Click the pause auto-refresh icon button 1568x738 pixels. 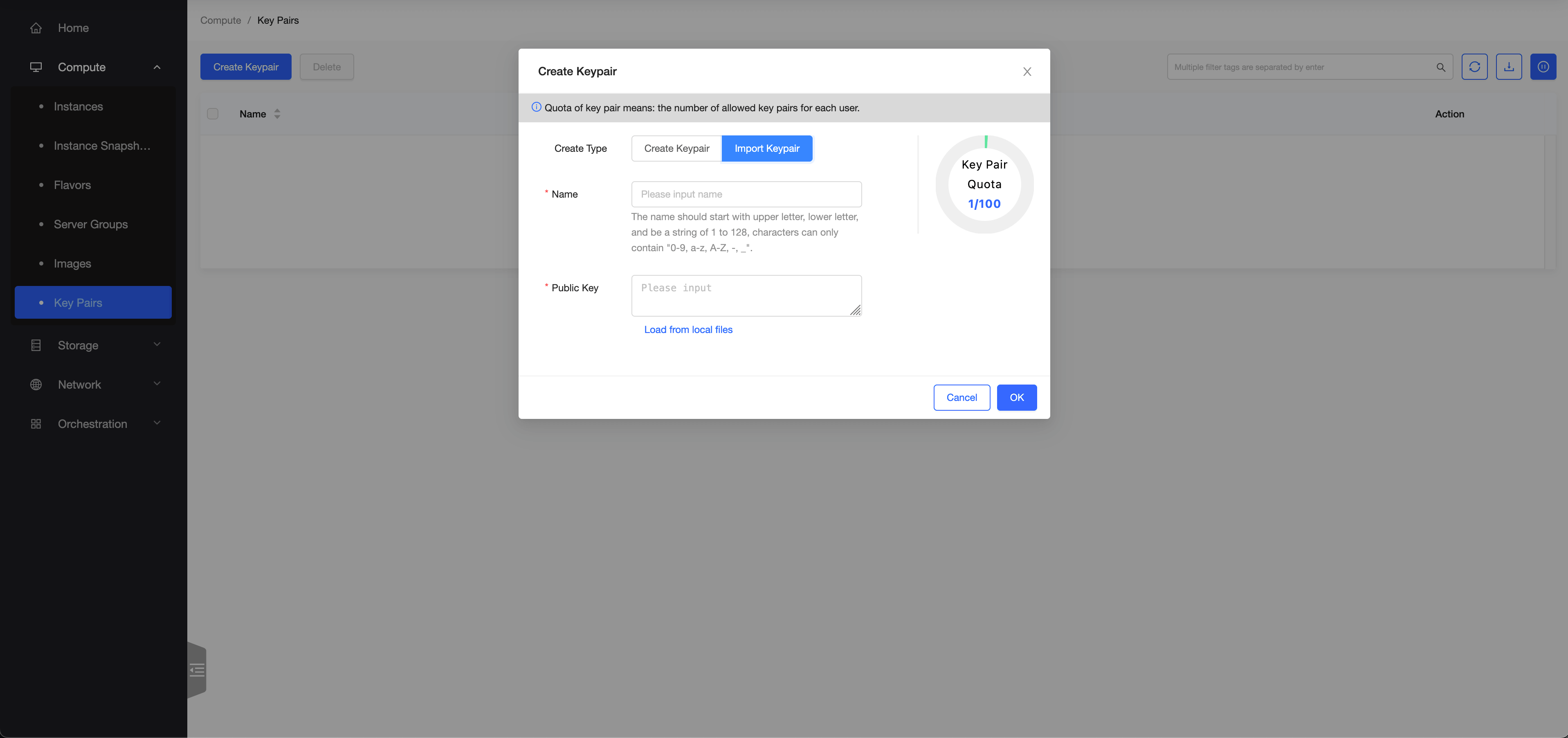point(1543,67)
